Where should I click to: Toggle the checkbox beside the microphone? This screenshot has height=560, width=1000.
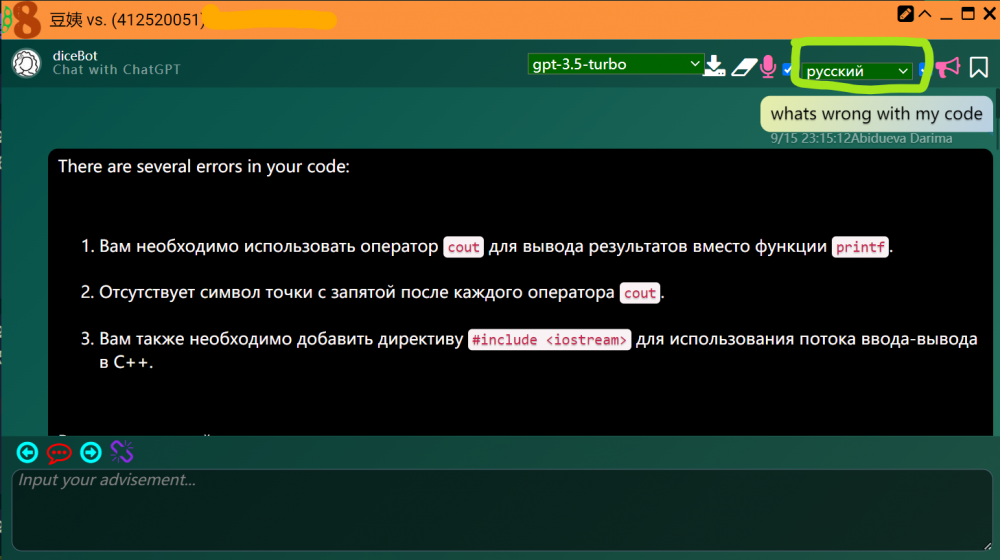click(x=788, y=69)
